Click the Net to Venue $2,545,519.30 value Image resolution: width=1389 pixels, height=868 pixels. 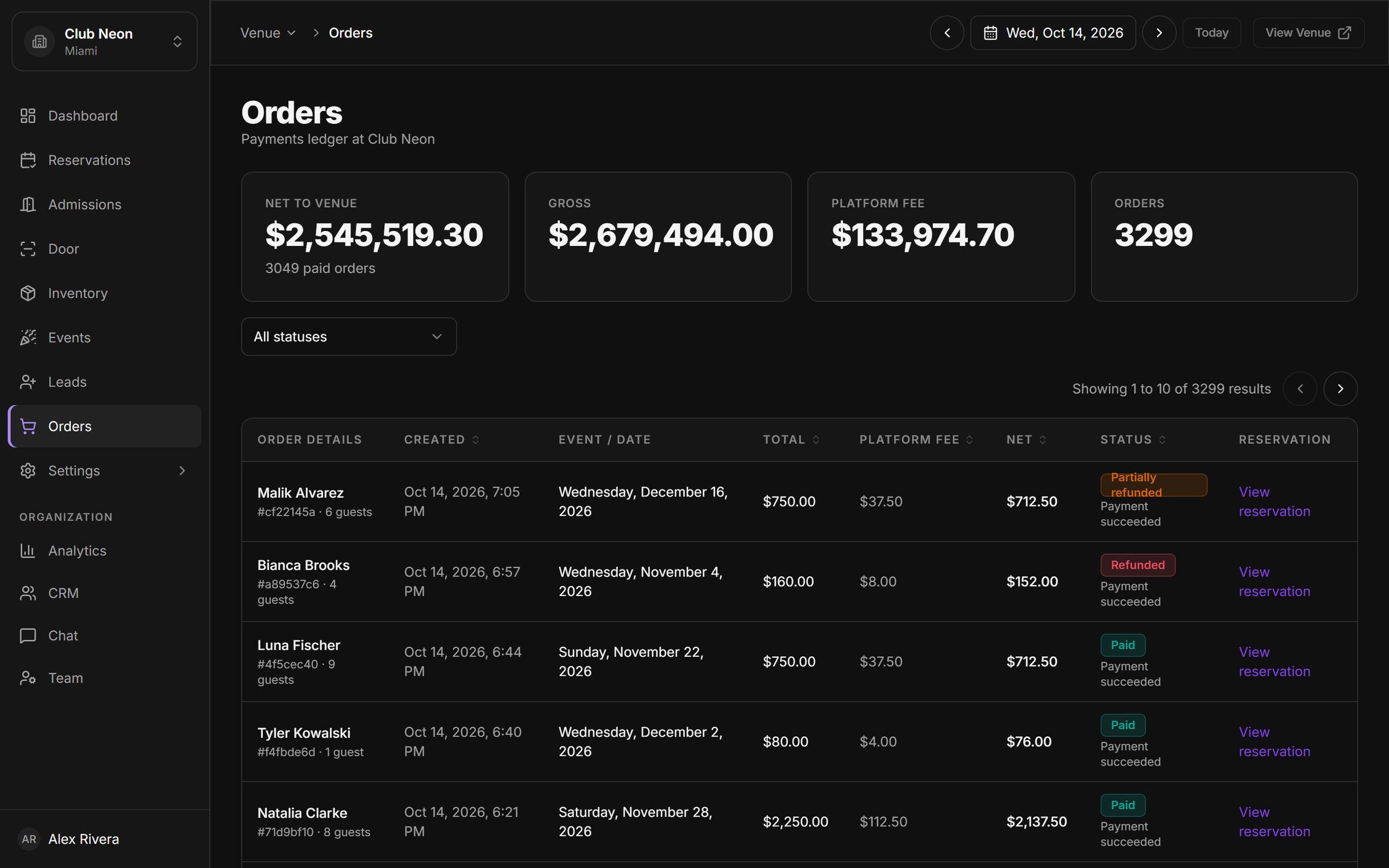pos(374,234)
